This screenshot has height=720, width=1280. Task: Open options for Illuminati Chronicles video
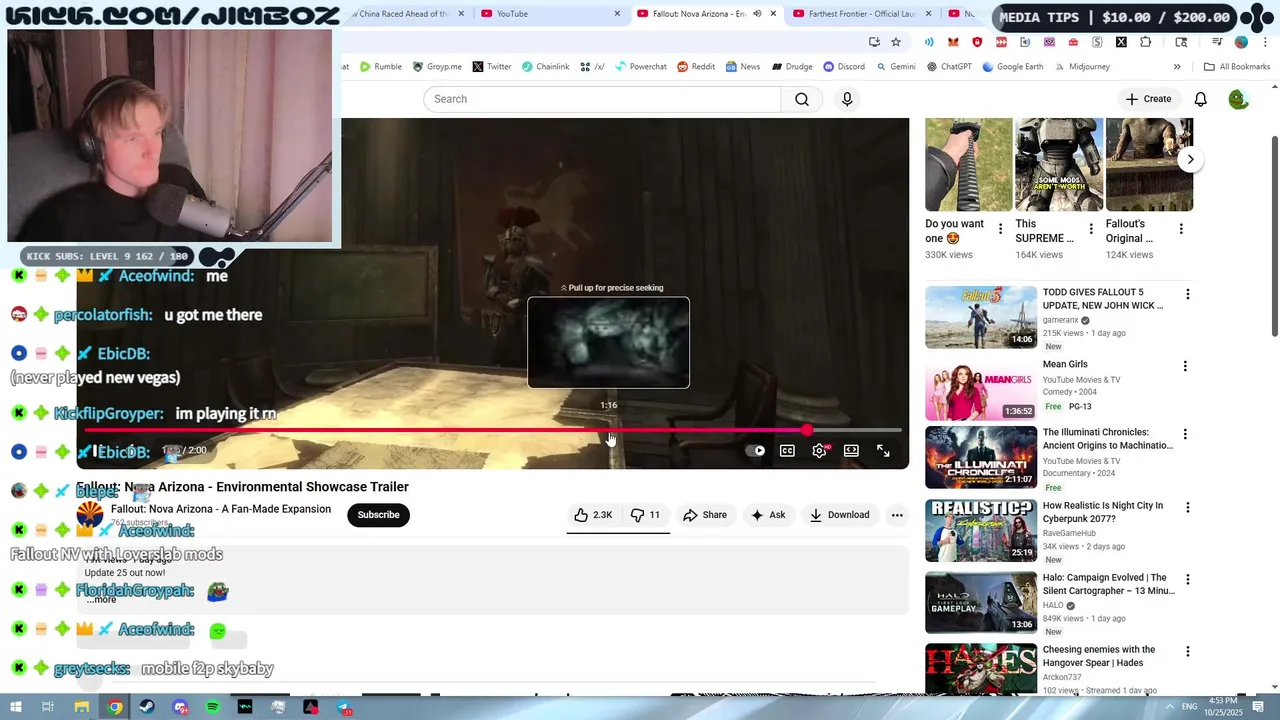click(x=1186, y=435)
